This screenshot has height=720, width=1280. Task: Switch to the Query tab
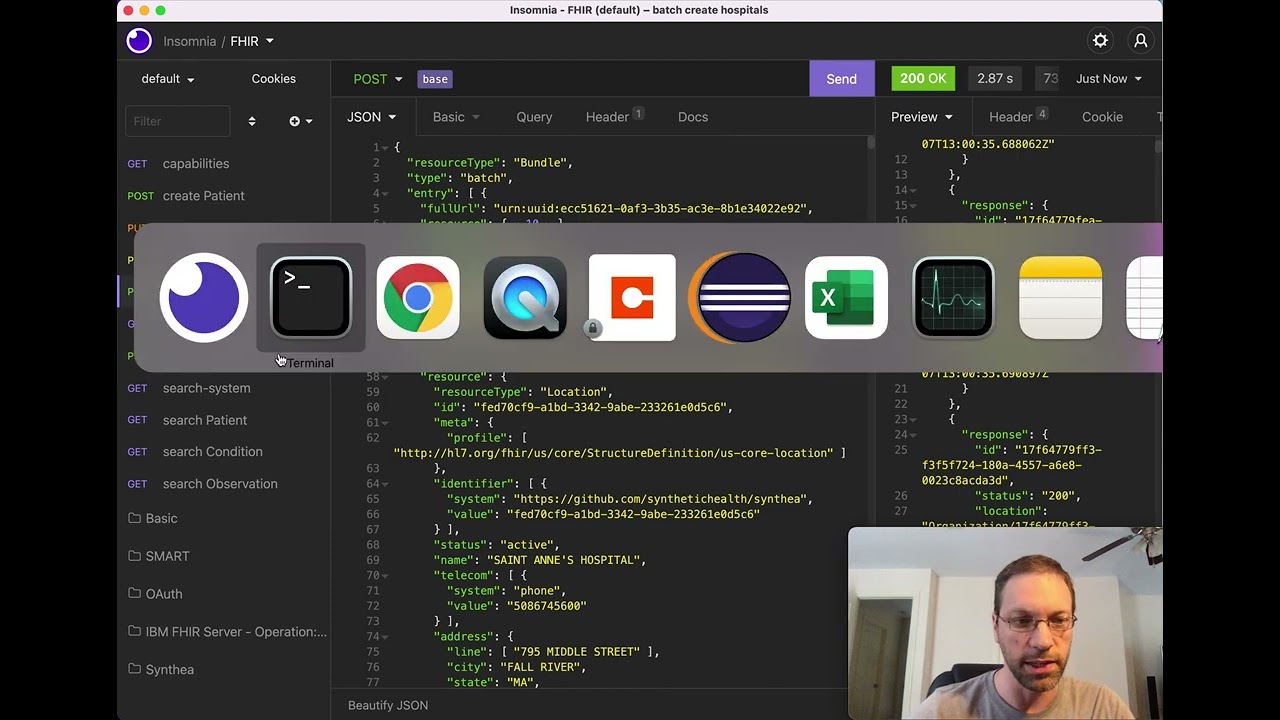534,117
